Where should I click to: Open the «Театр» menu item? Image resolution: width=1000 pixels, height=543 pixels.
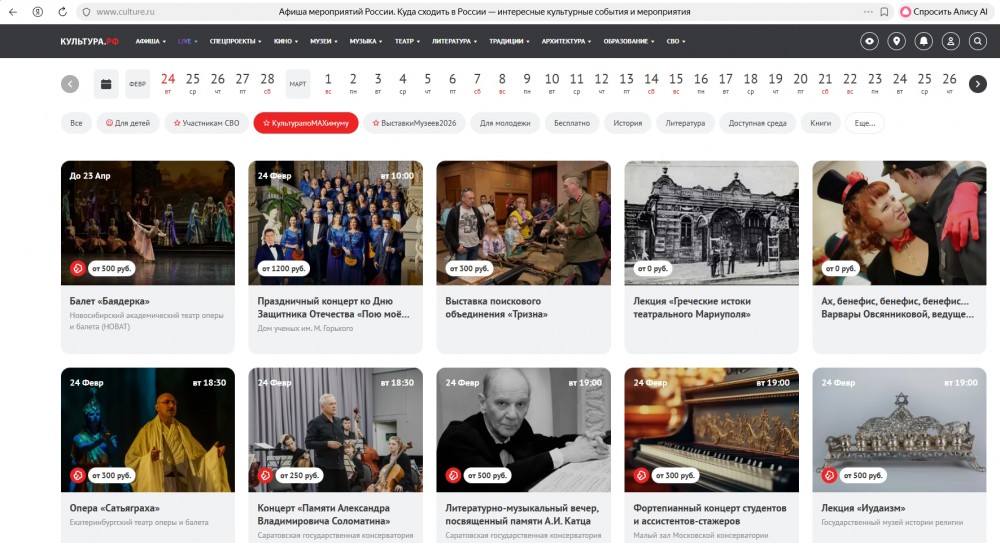tap(406, 42)
